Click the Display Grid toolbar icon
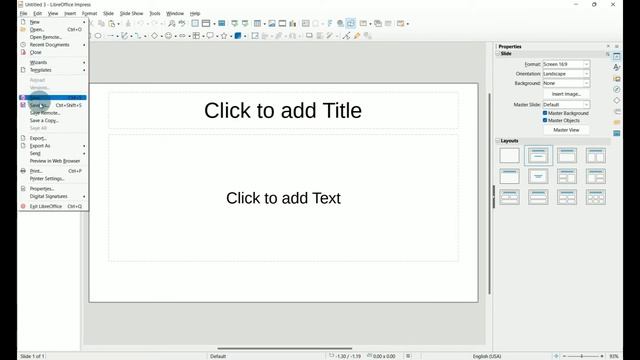 tap(195, 24)
